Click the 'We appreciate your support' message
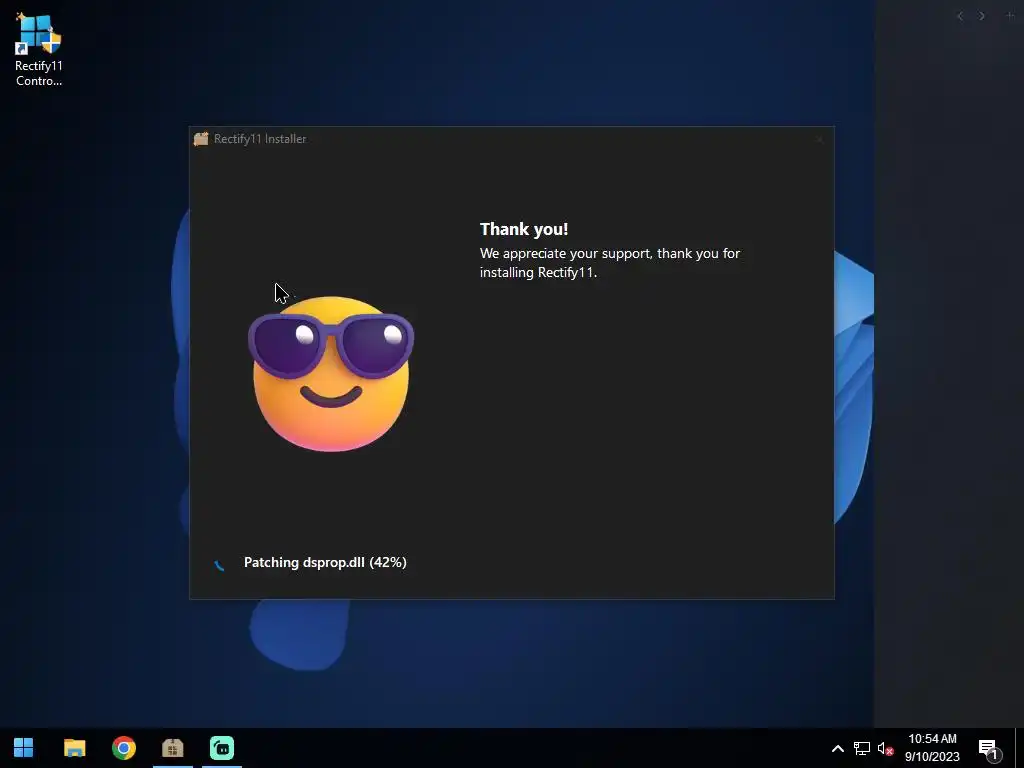1024x768 pixels. [x=610, y=263]
